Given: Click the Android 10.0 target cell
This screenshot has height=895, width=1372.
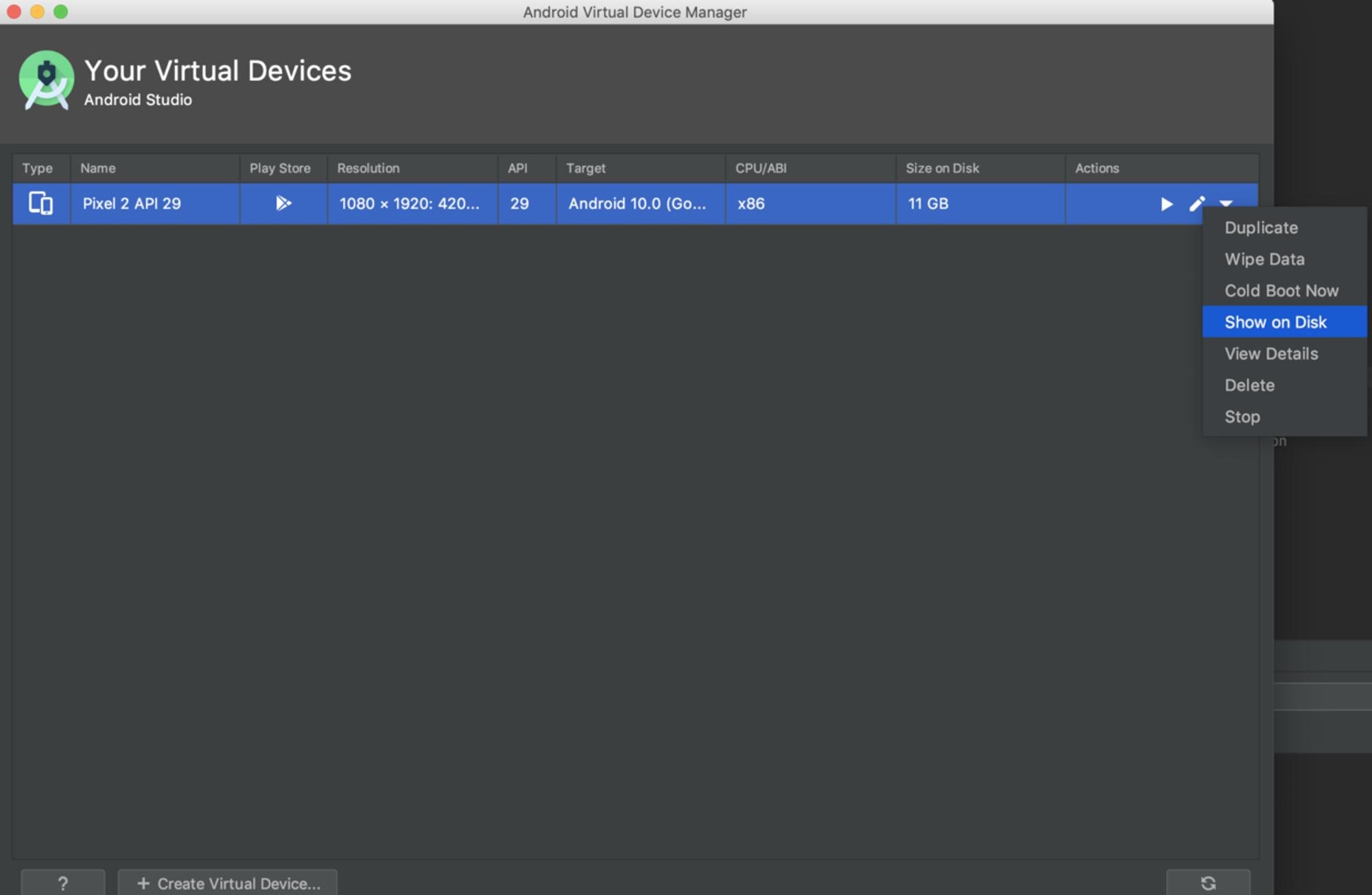Looking at the screenshot, I should [641, 204].
